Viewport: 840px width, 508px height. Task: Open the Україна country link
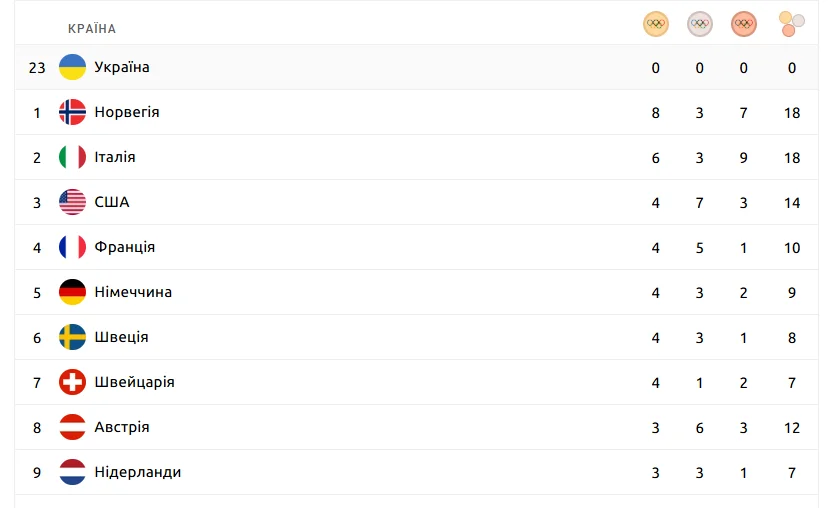tap(122, 67)
